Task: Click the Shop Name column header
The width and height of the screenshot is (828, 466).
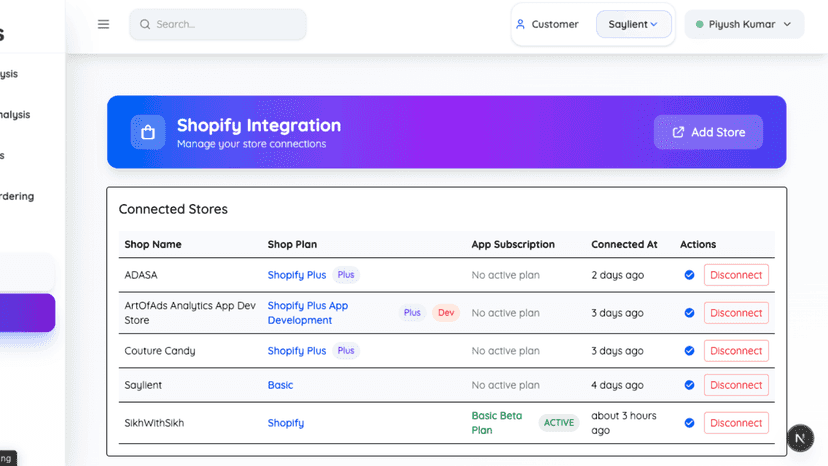Action: pos(153,245)
